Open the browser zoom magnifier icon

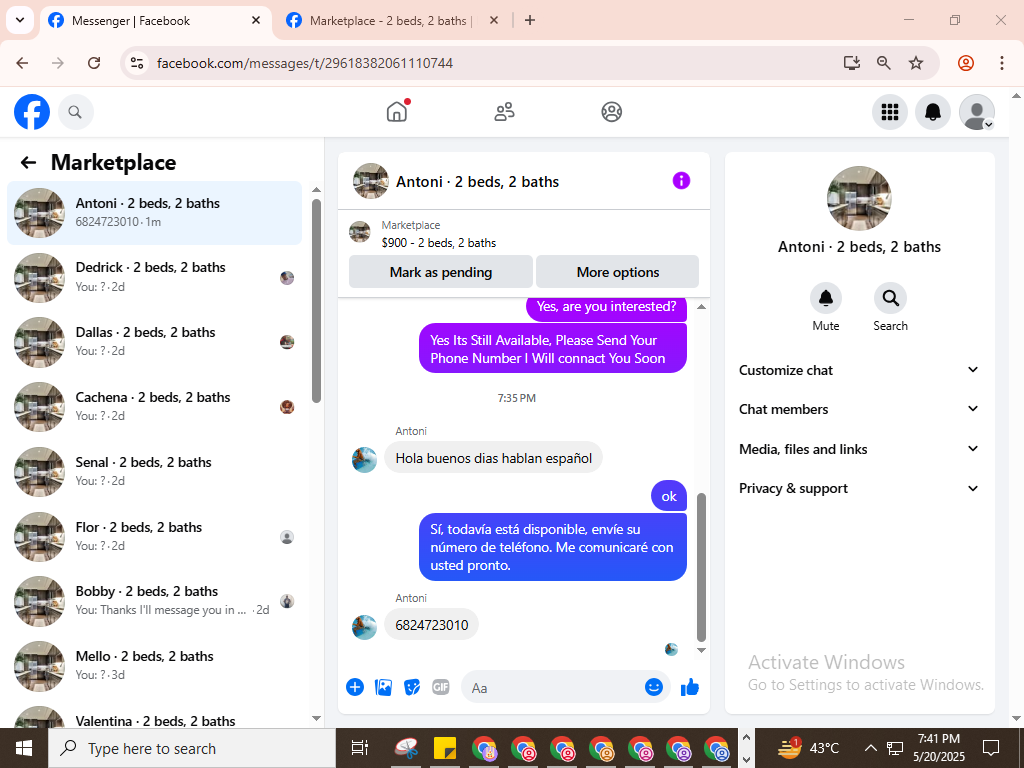click(x=883, y=63)
